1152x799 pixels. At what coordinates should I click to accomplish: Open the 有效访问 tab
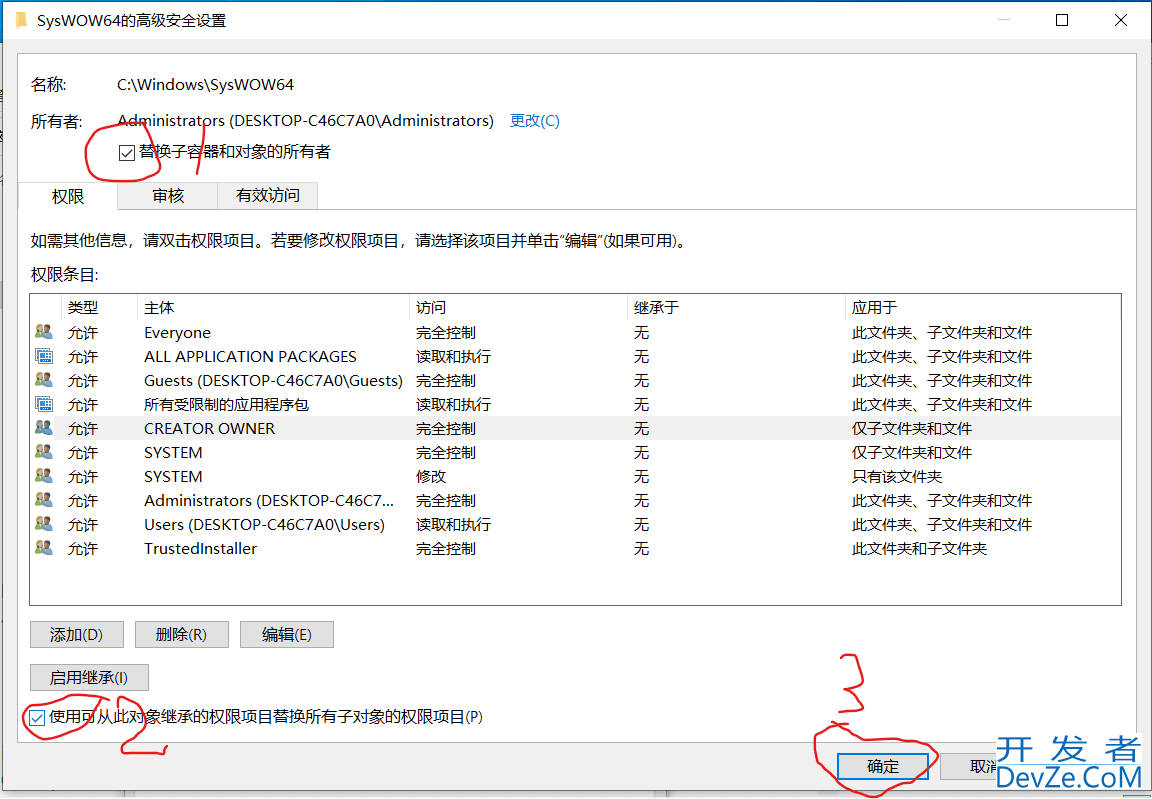click(x=267, y=195)
